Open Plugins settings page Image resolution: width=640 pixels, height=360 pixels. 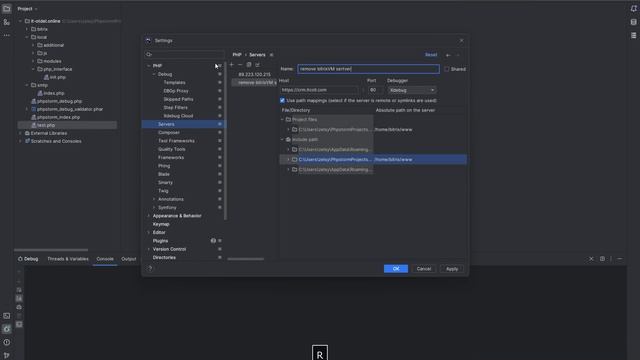160,241
